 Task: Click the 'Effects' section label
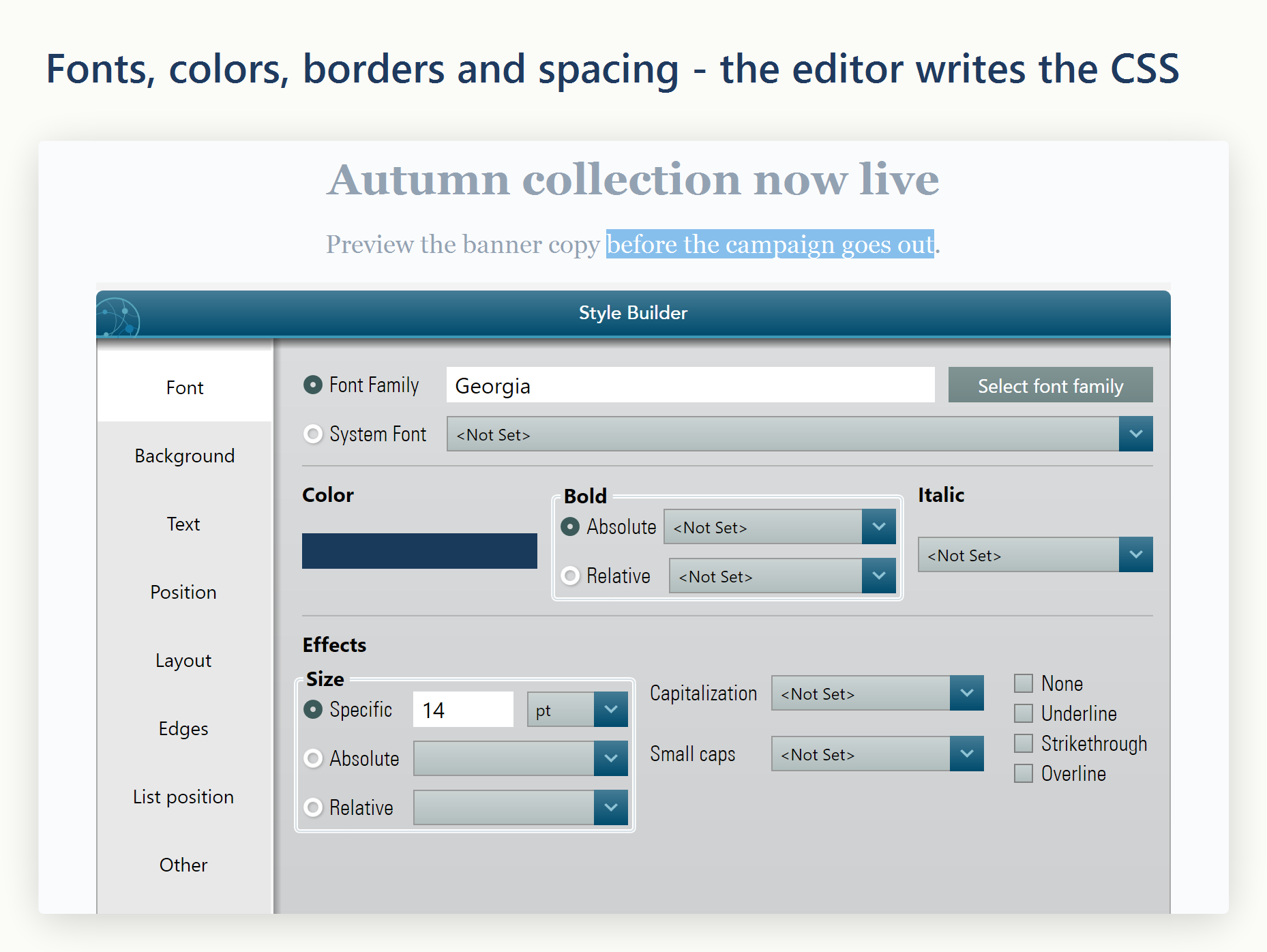(x=334, y=644)
